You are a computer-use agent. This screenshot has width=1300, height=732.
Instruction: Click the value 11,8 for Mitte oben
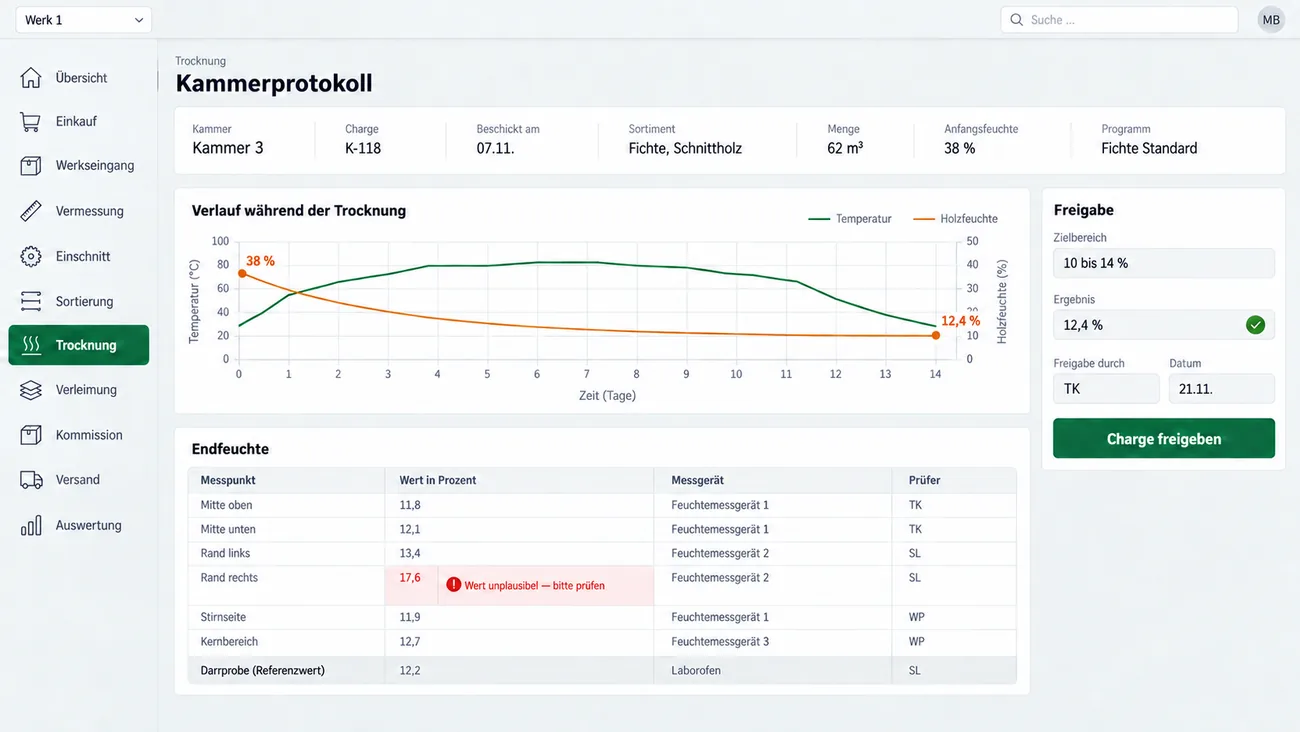coord(410,505)
